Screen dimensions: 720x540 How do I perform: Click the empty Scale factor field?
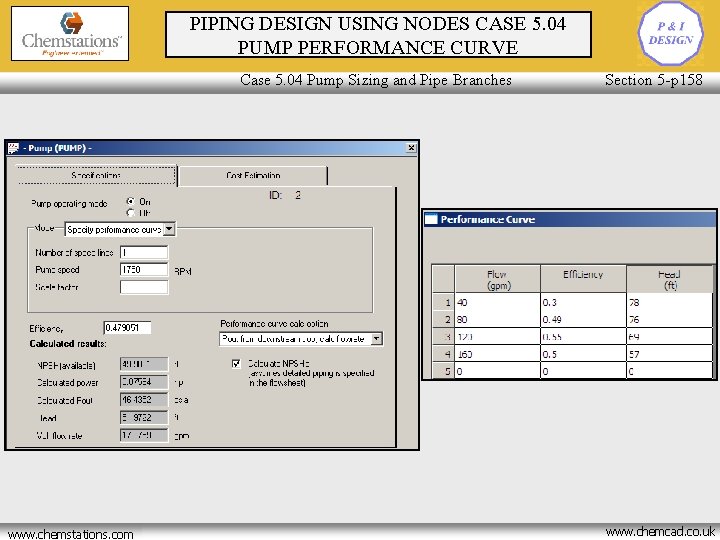[x=144, y=287]
